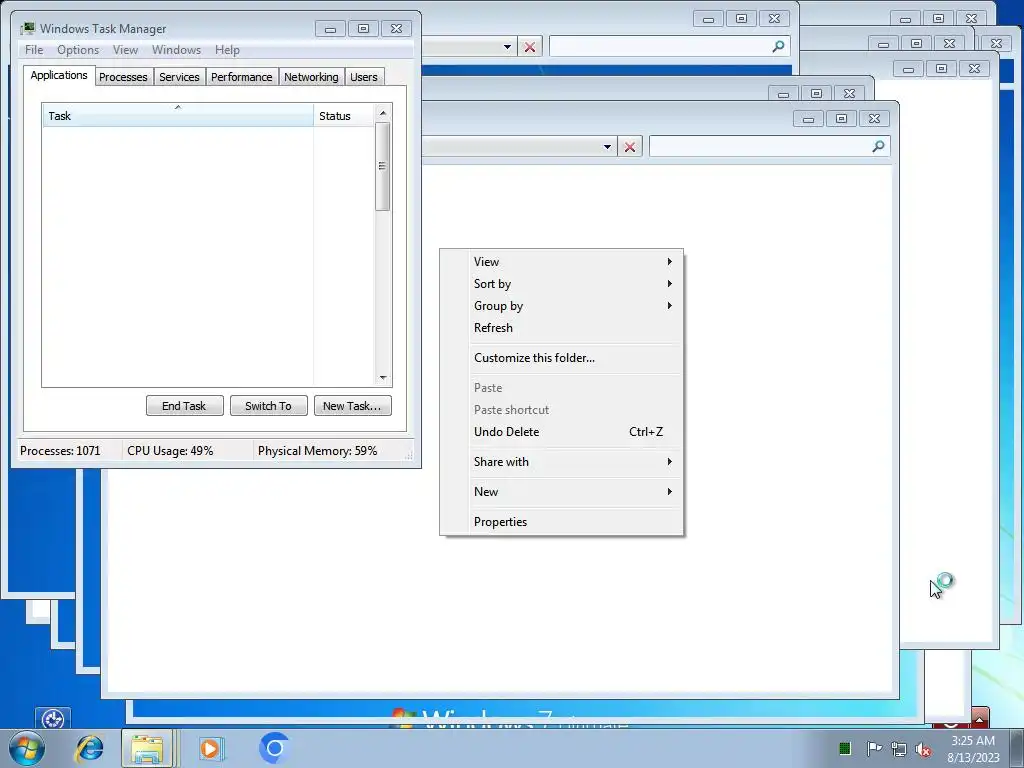Click the Task Manager title bar icon
The image size is (1024, 768).
(x=27, y=29)
